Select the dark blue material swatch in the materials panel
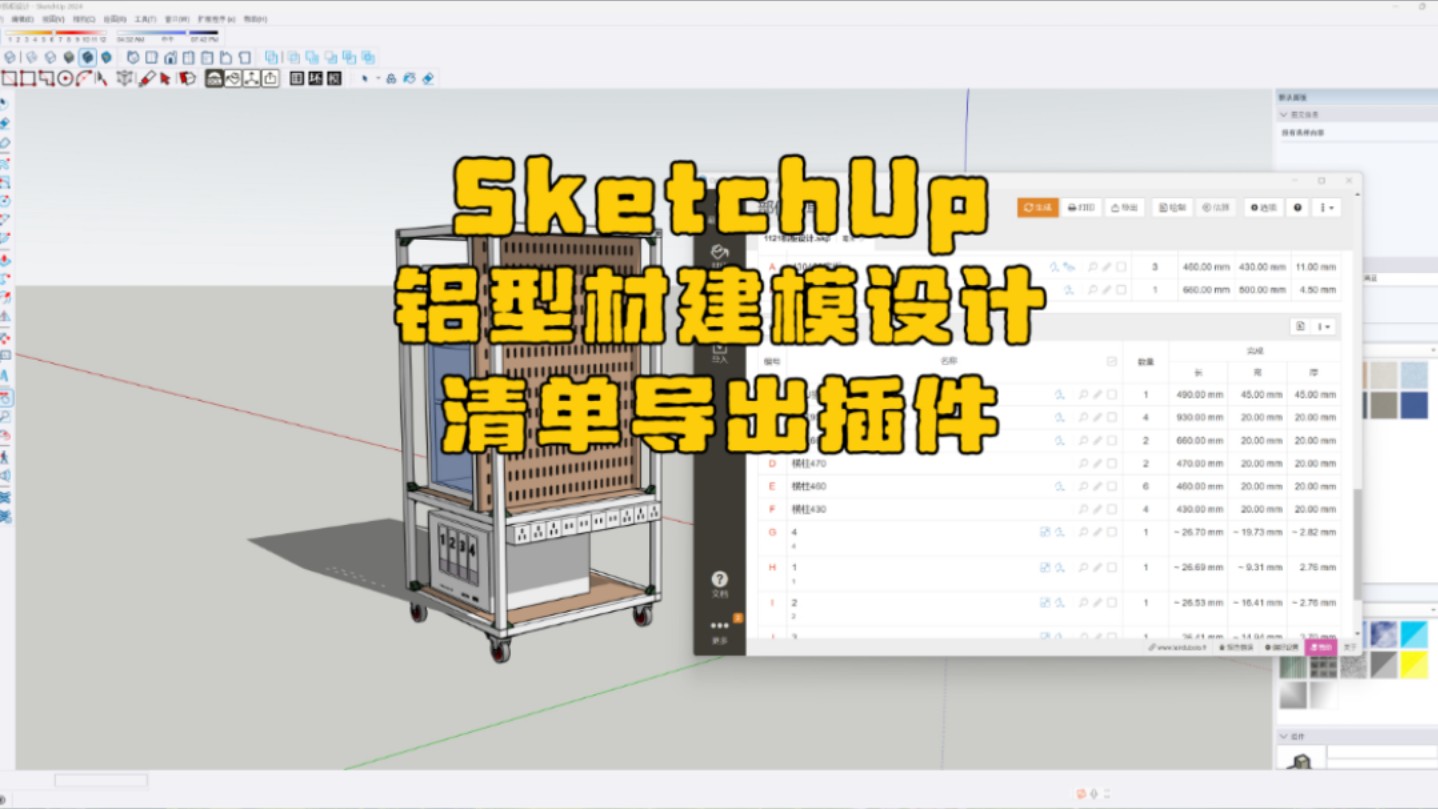Viewport: 1438px width, 809px height. coord(1414,404)
